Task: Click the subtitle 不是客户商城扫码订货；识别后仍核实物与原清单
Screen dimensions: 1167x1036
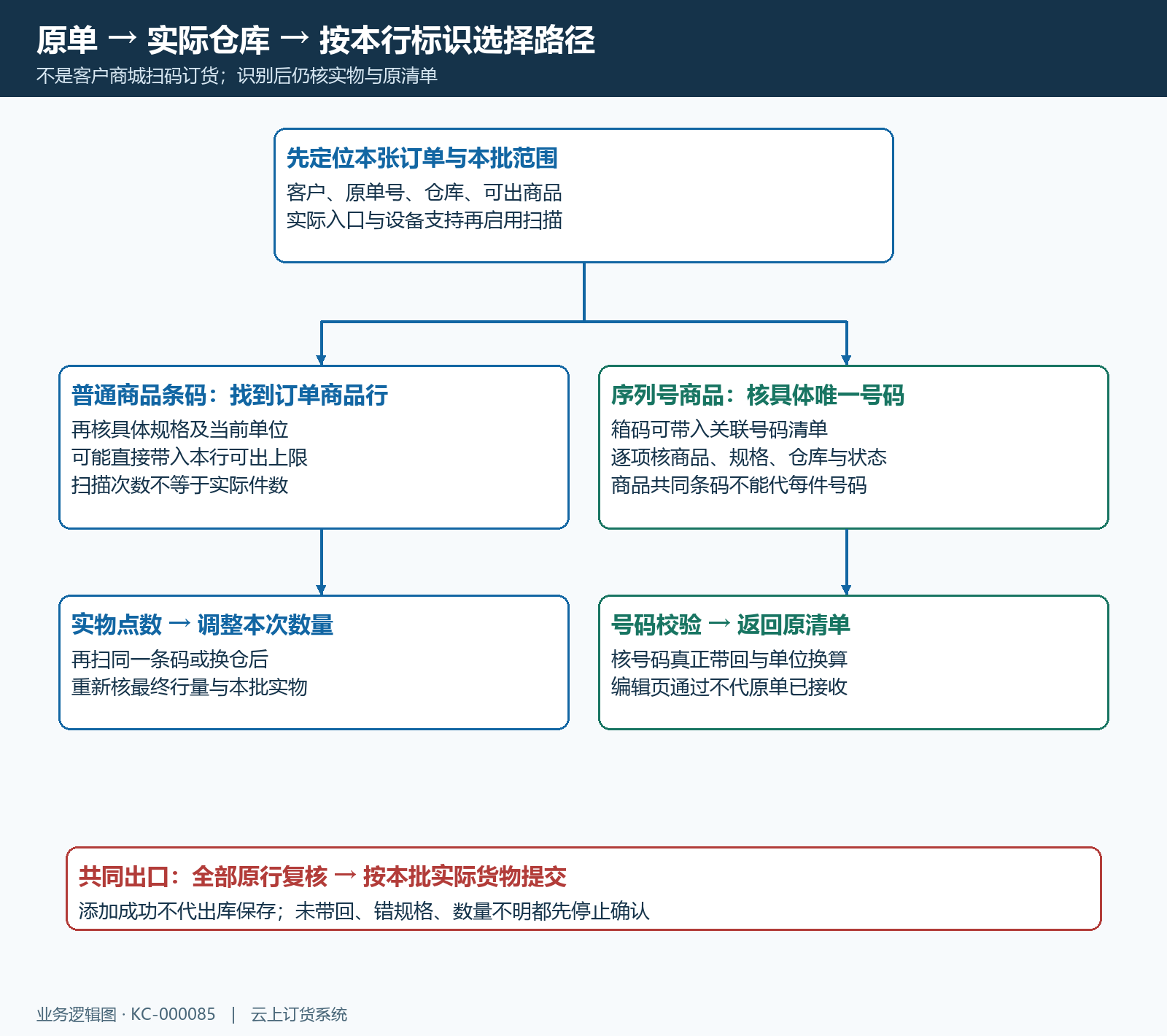Action: pyautogui.click(x=236, y=76)
